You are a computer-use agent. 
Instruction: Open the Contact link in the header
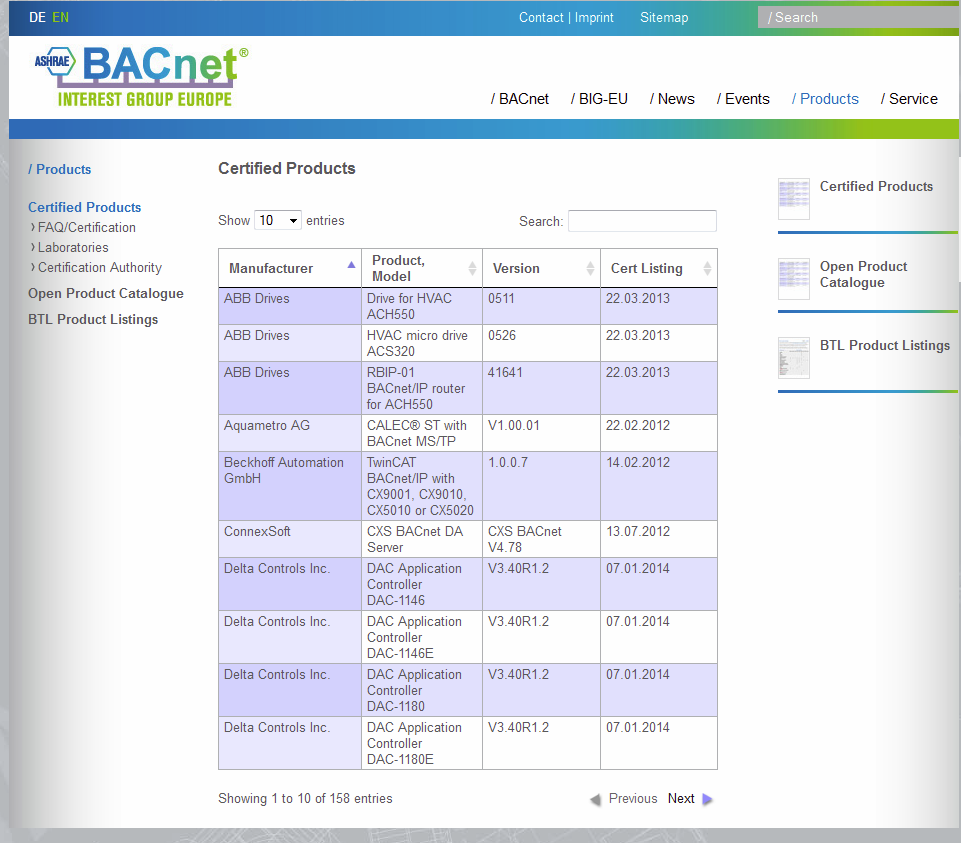click(x=541, y=17)
